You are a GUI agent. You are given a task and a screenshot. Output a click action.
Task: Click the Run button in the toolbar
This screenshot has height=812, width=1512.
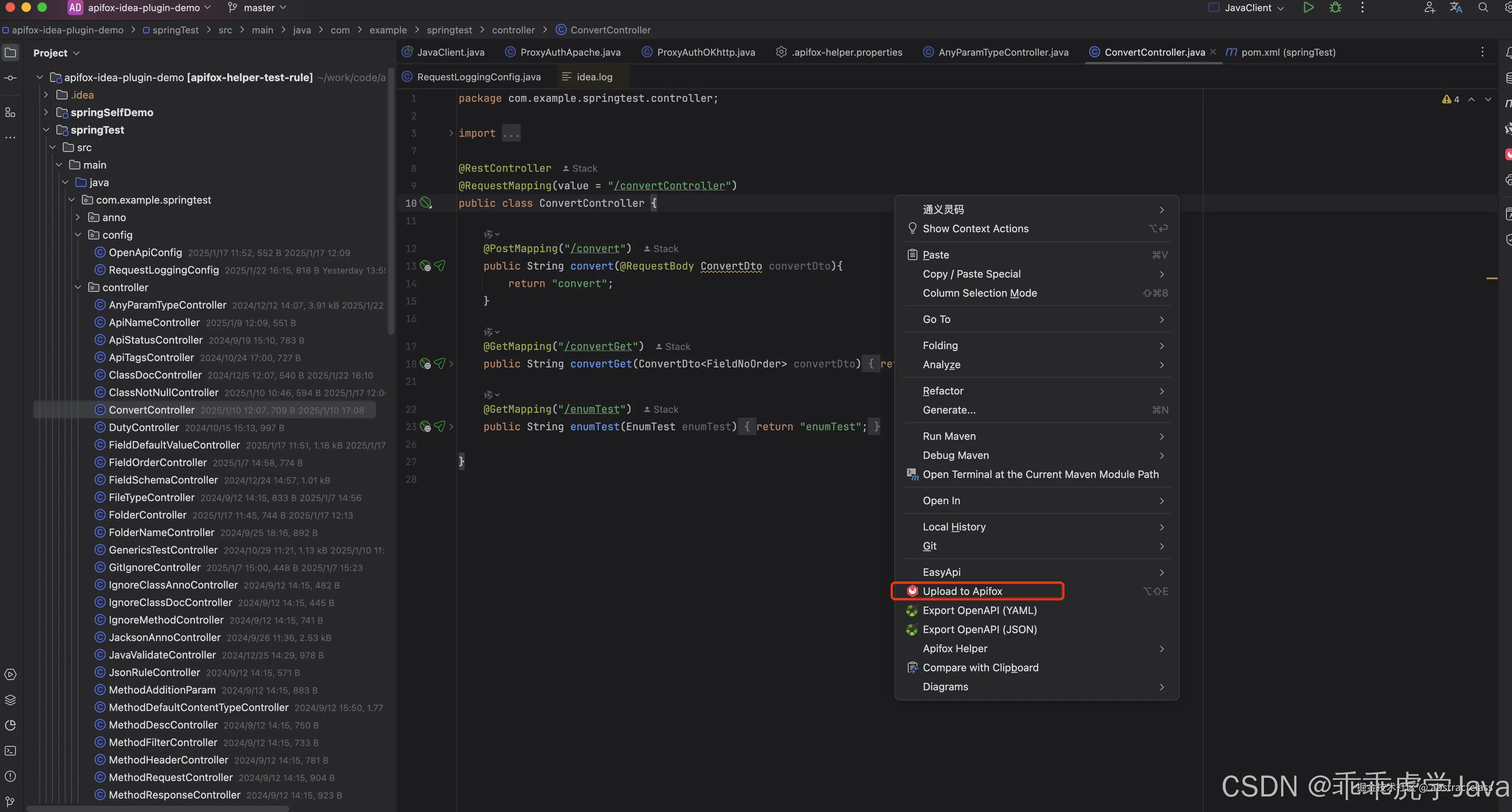coord(1308,8)
